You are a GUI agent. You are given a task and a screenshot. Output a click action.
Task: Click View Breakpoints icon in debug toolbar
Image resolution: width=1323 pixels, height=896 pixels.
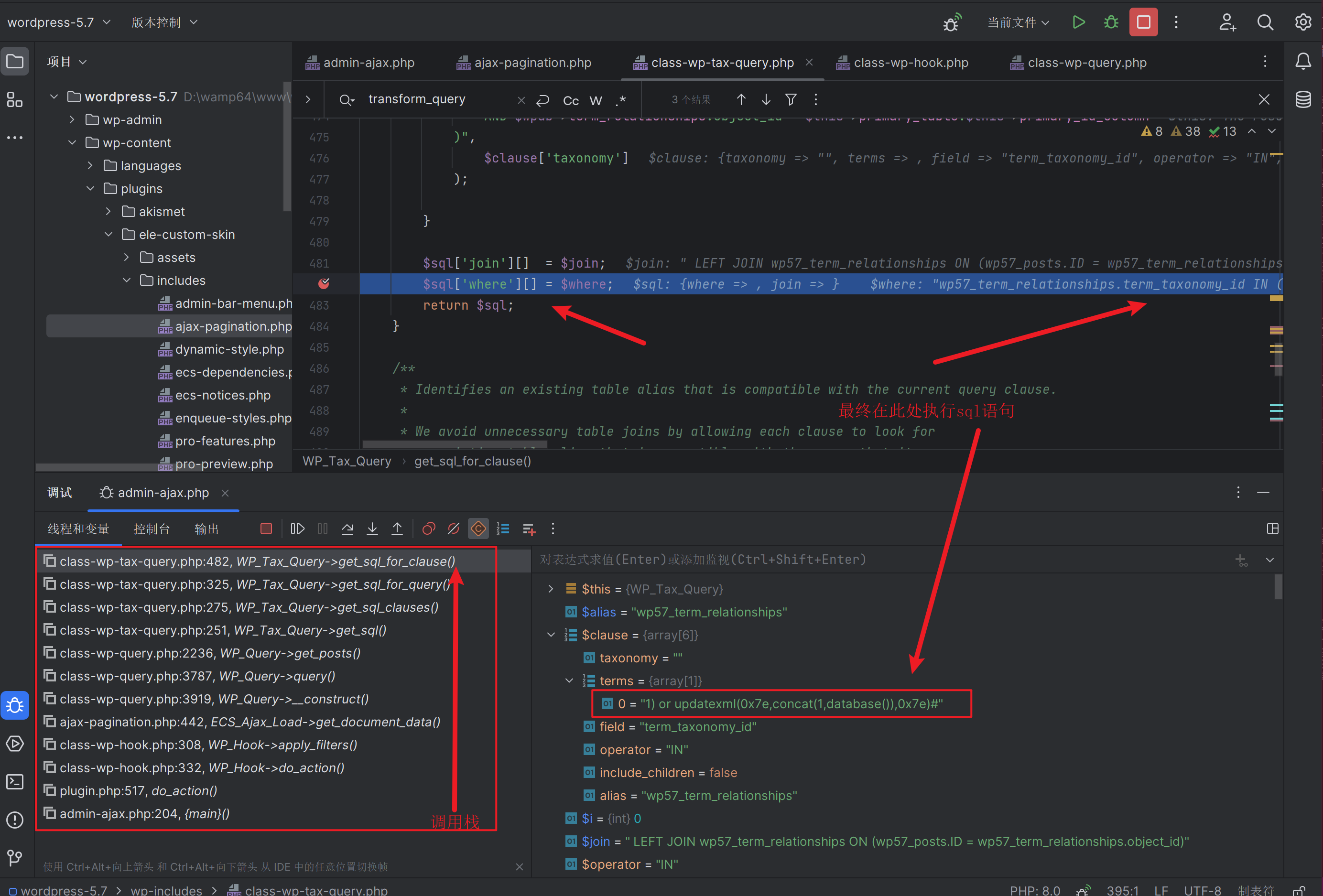click(429, 529)
